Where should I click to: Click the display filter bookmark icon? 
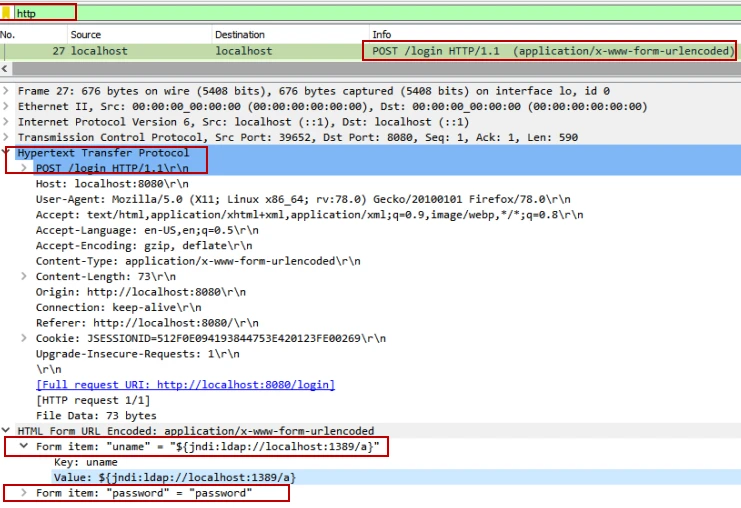pyautogui.click(x=7, y=13)
